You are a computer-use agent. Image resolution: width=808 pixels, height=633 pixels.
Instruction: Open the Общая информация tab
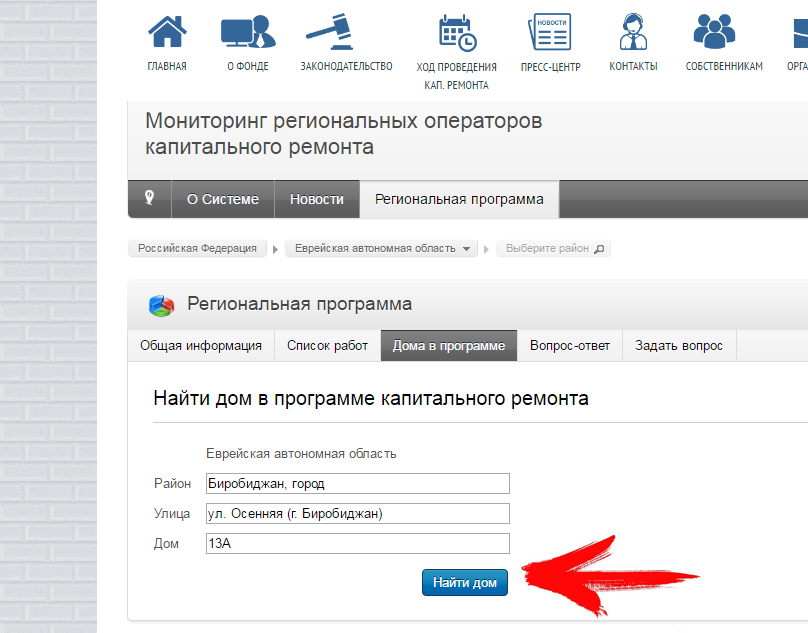[201, 345]
